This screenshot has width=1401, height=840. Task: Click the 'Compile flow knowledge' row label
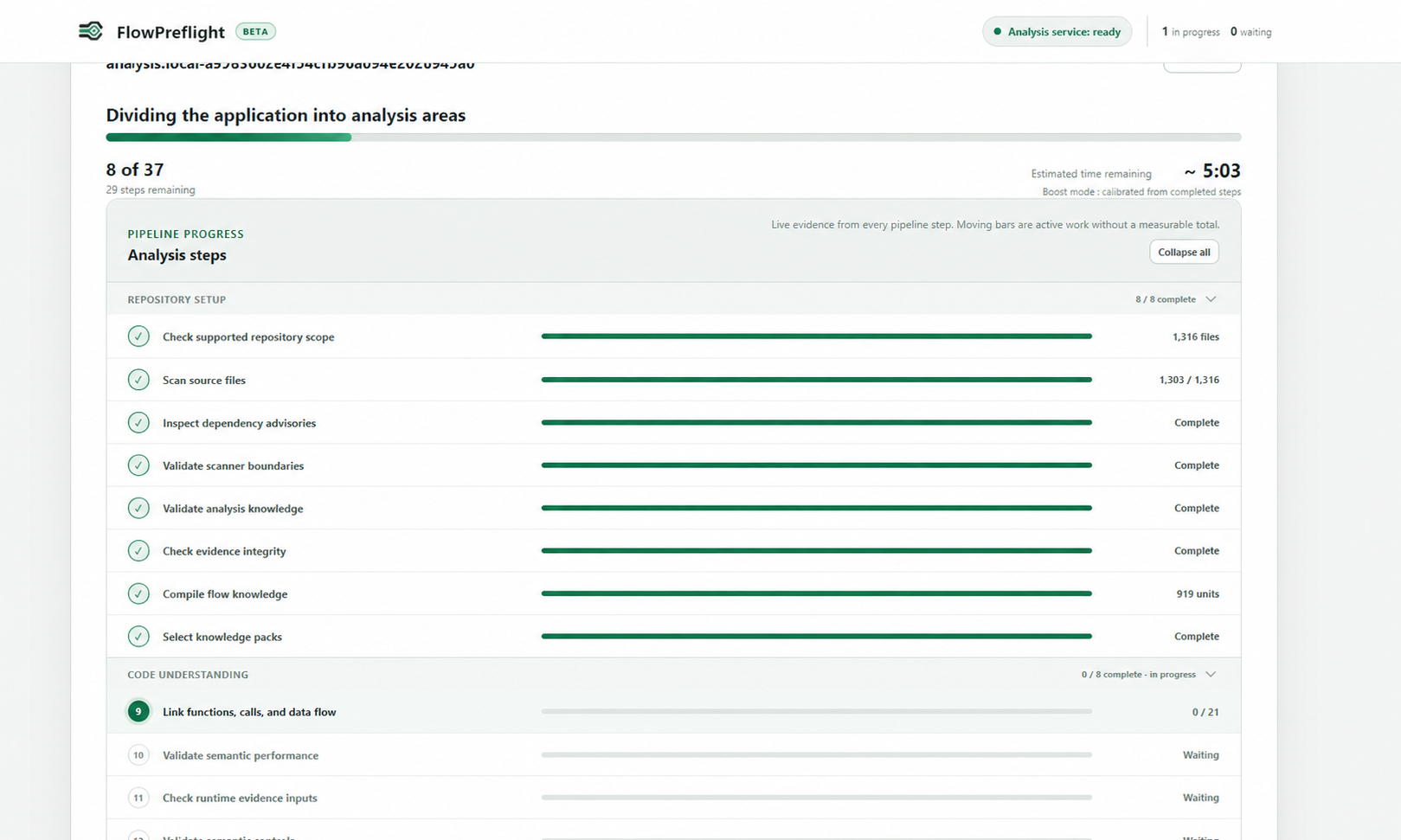pos(225,594)
